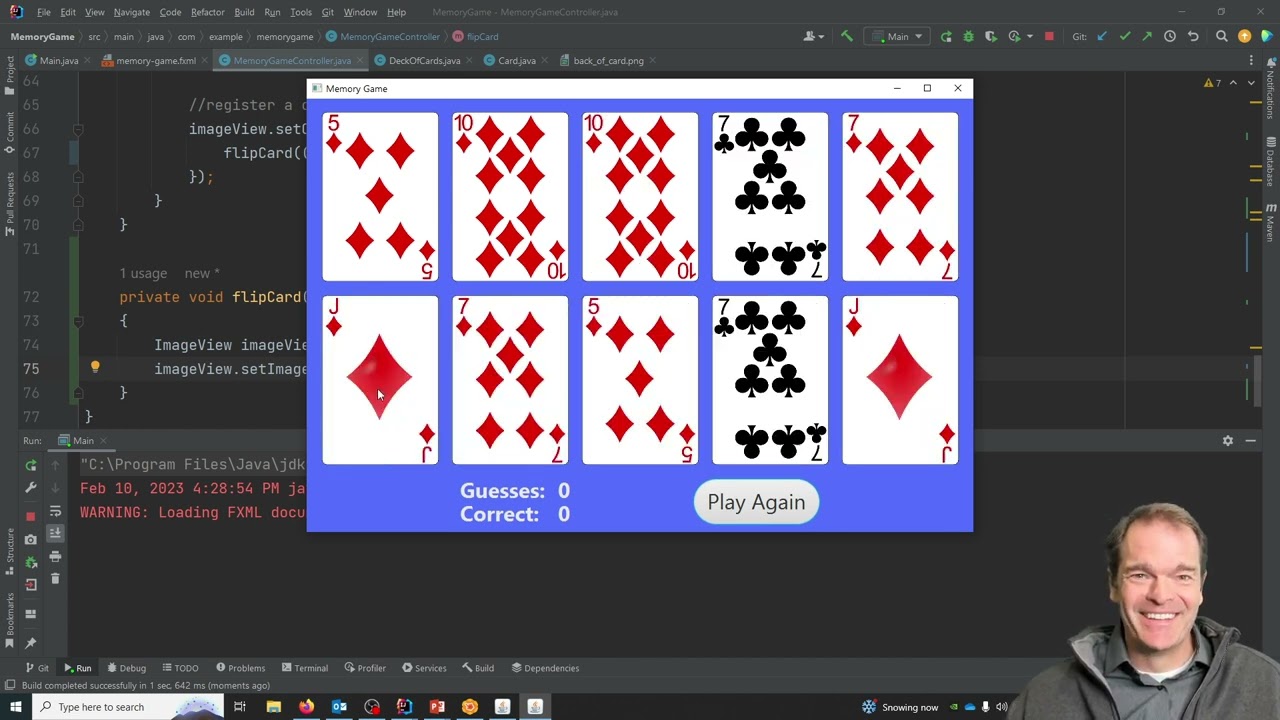Click the Rollback undo arrow icon

1193,37
